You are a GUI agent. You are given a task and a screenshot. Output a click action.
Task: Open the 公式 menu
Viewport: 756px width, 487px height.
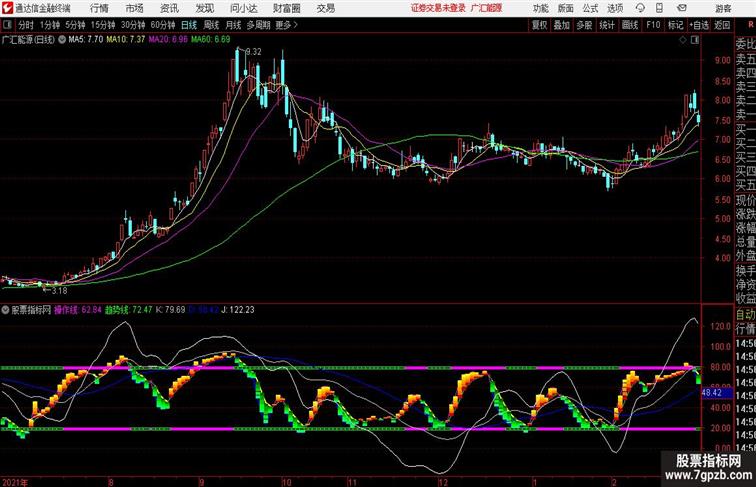pyautogui.click(x=591, y=8)
